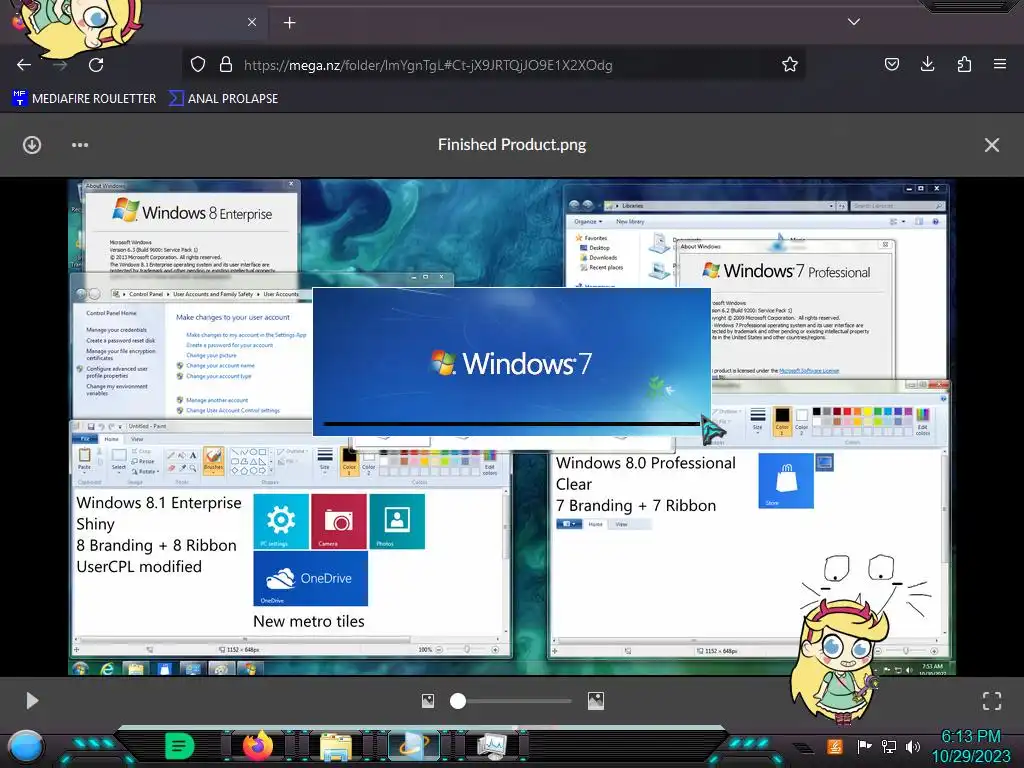
Task: Reload the current page
Action: (96, 65)
